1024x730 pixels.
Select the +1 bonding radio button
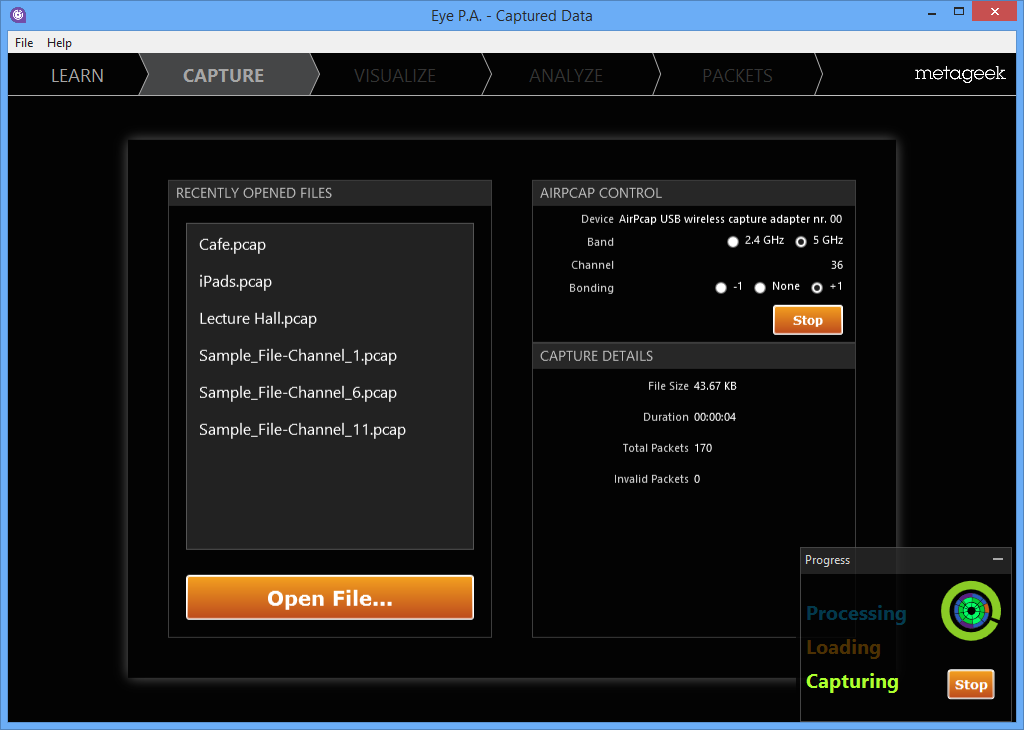coord(817,288)
